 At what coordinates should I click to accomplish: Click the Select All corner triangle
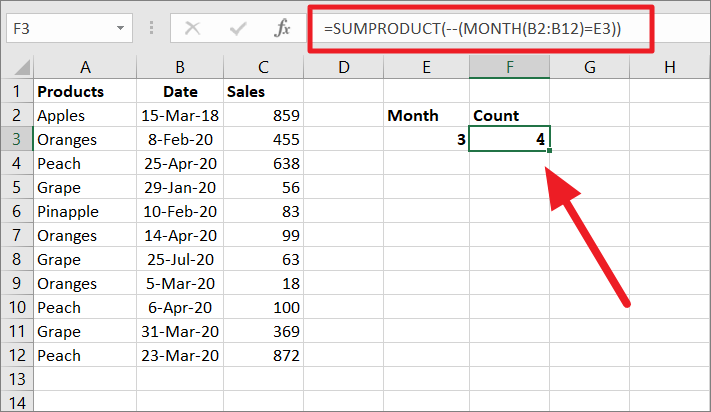tap(21, 67)
